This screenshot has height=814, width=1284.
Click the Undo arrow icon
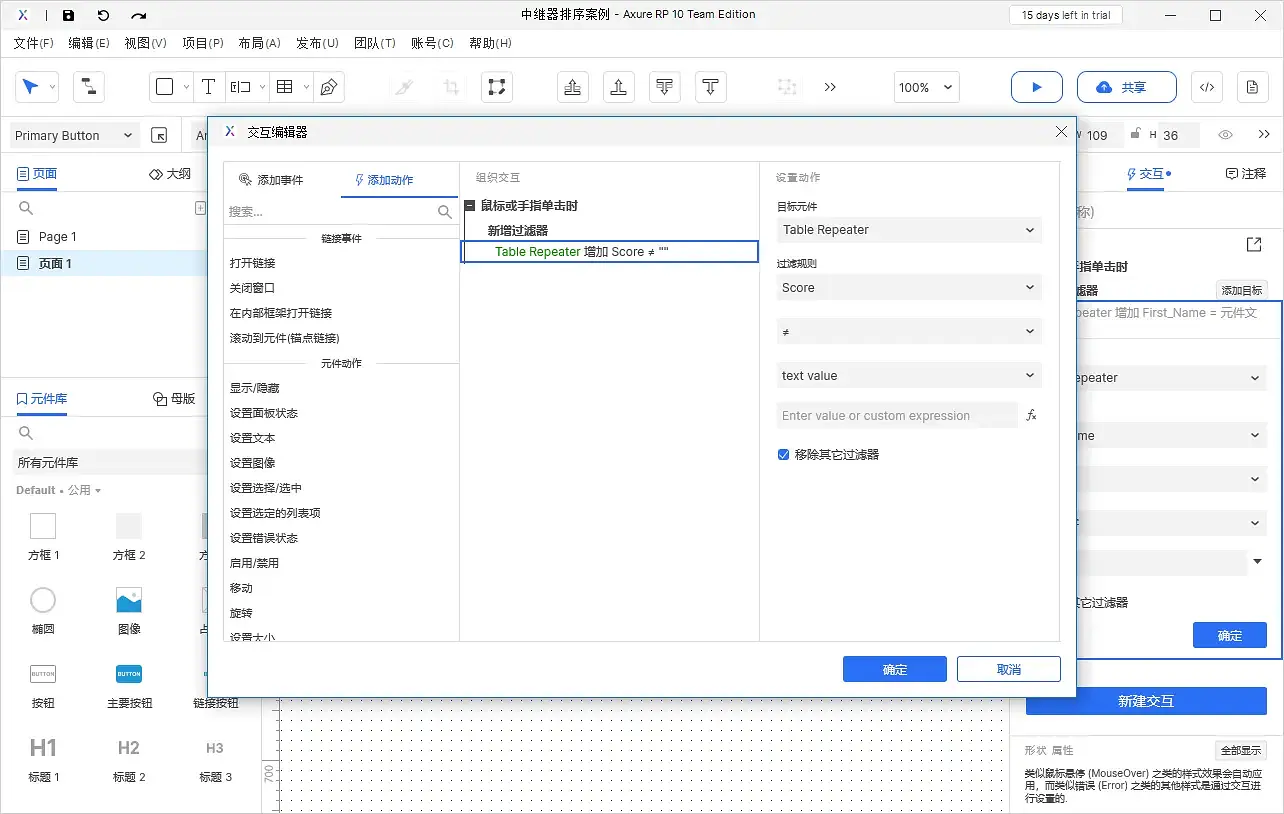coord(103,15)
